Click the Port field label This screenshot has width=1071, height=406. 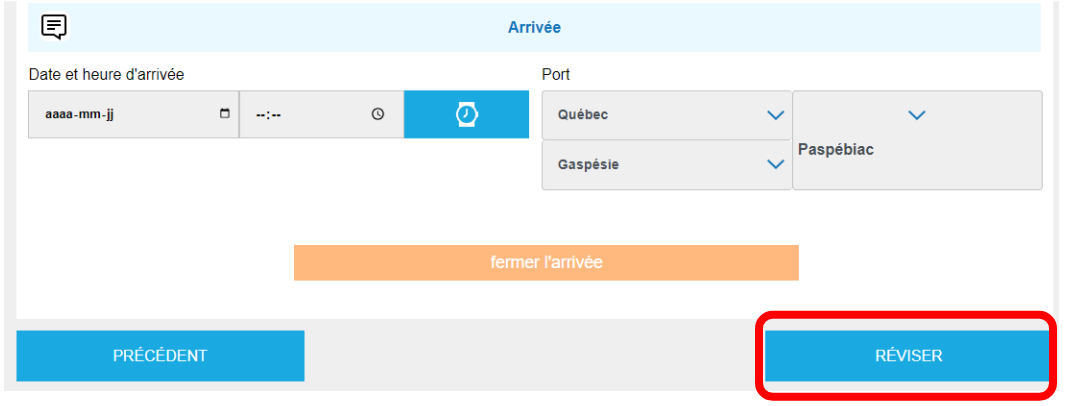click(556, 74)
